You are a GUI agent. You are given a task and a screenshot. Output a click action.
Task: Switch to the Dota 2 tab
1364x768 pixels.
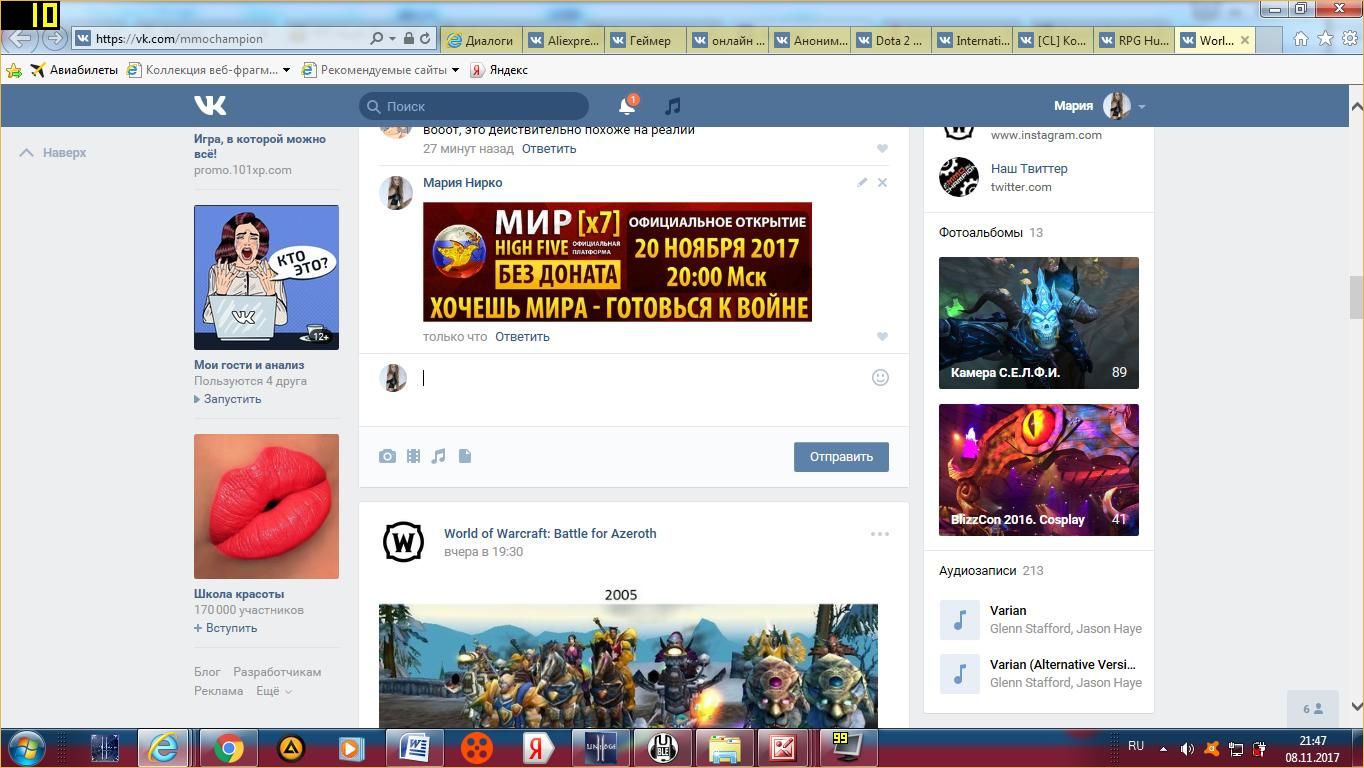click(891, 40)
